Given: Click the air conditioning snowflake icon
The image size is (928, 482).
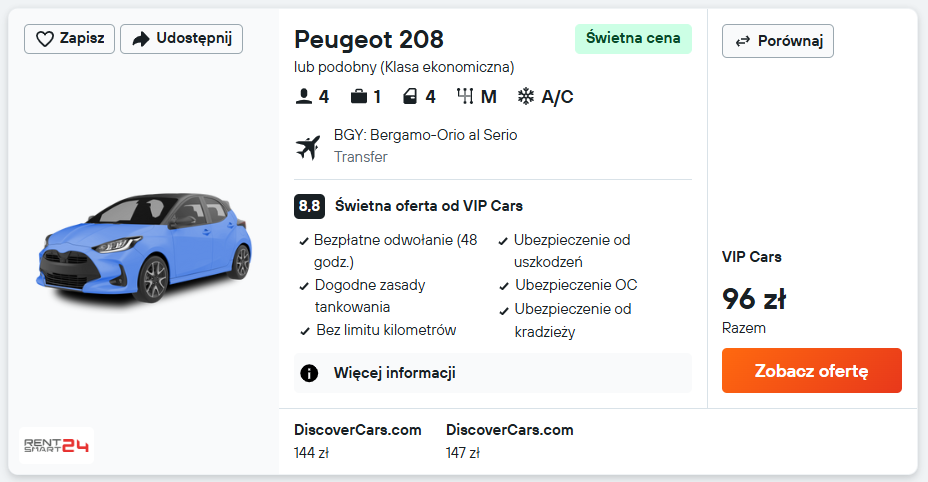Looking at the screenshot, I should [526, 97].
